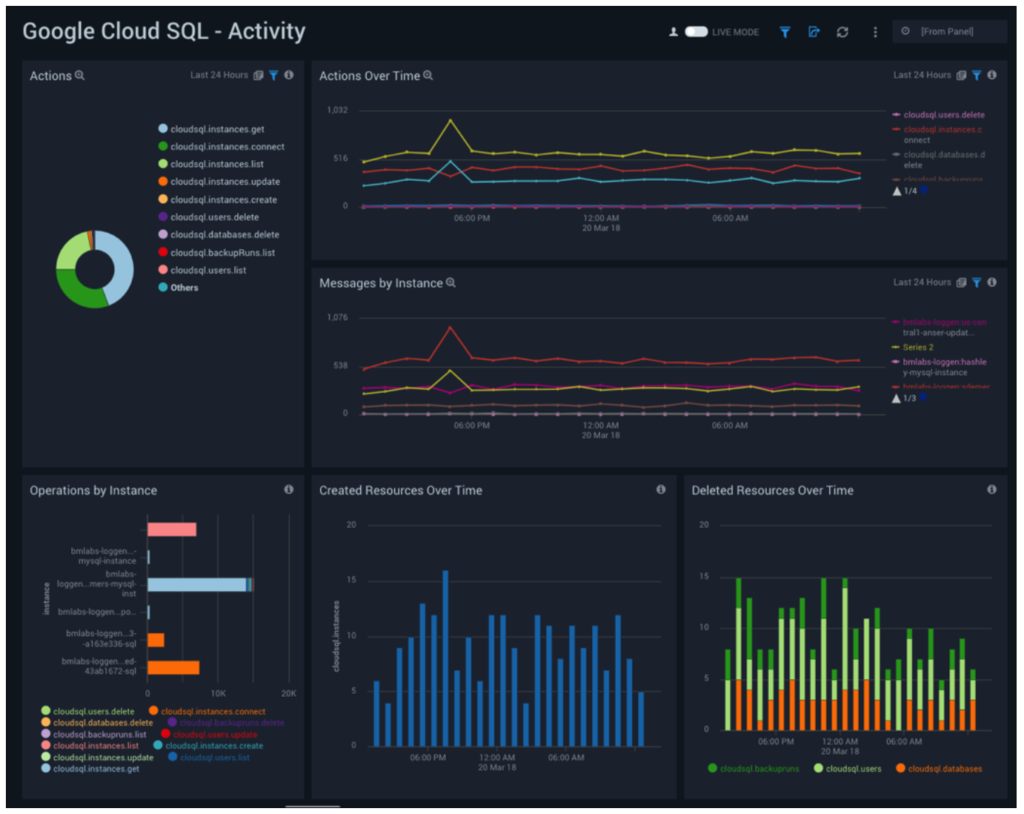Screen dimensions: 1024x814
Task: Click Last 24 Hours in Actions Over Time panel
Action: [921, 75]
